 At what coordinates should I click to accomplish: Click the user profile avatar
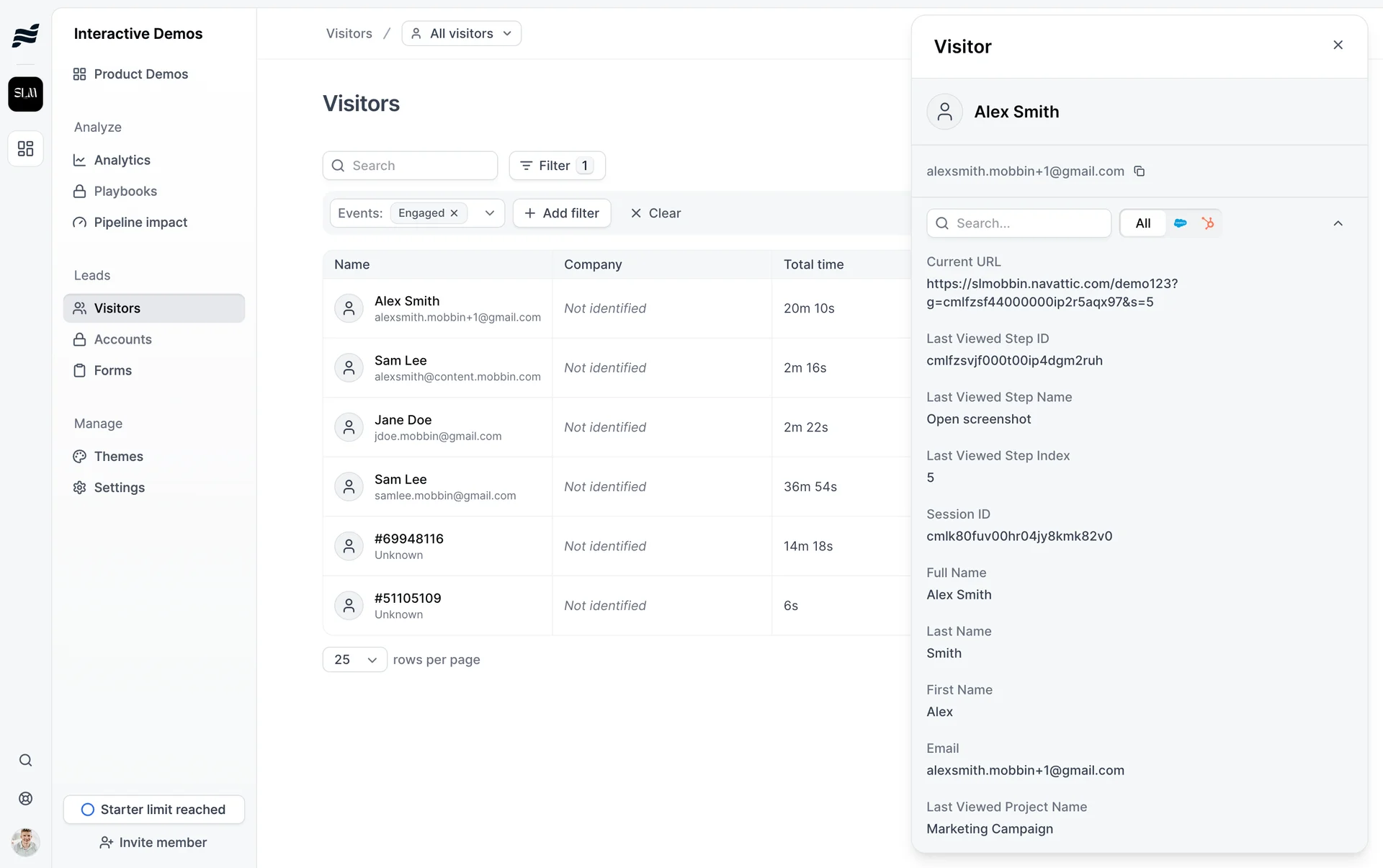click(25, 841)
